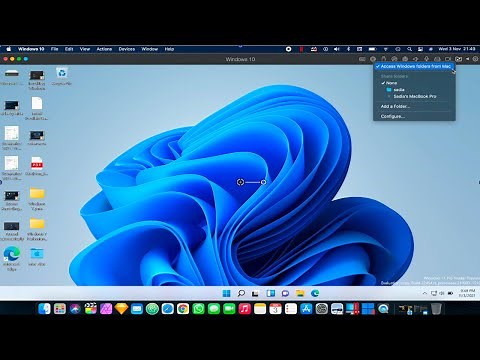The height and width of the screenshot is (360, 480).
Task: Open the Edit menu
Action: coord(69,49)
